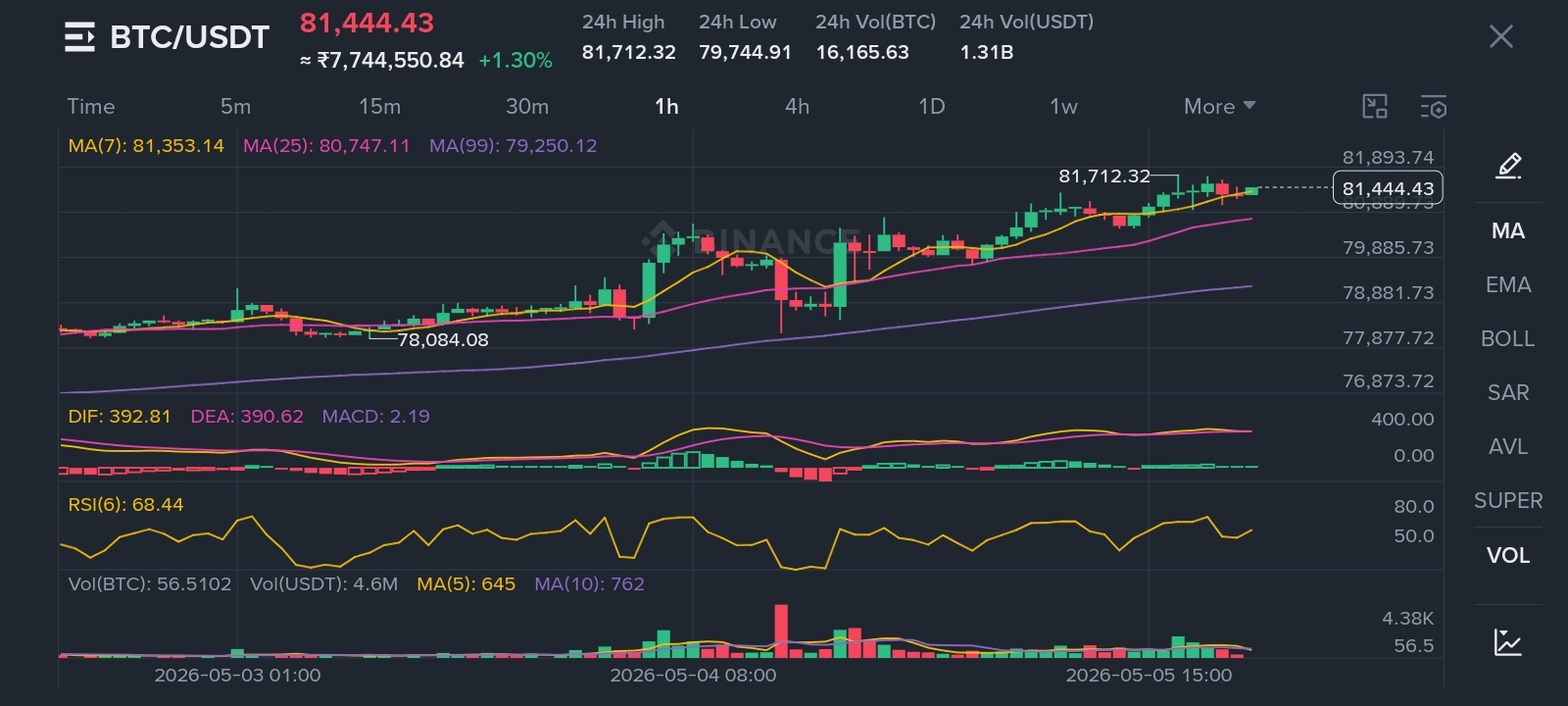The width and height of the screenshot is (1568, 706).
Task: Select the 4h interval
Action: click(797, 106)
